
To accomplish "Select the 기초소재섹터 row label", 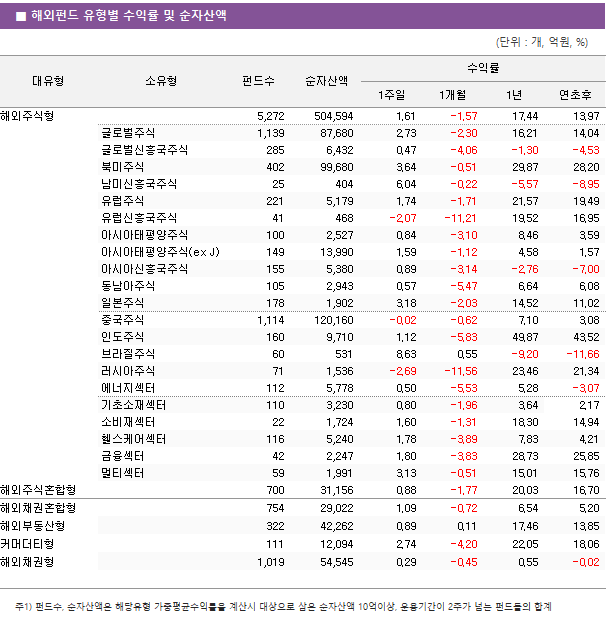I will click(133, 405).
